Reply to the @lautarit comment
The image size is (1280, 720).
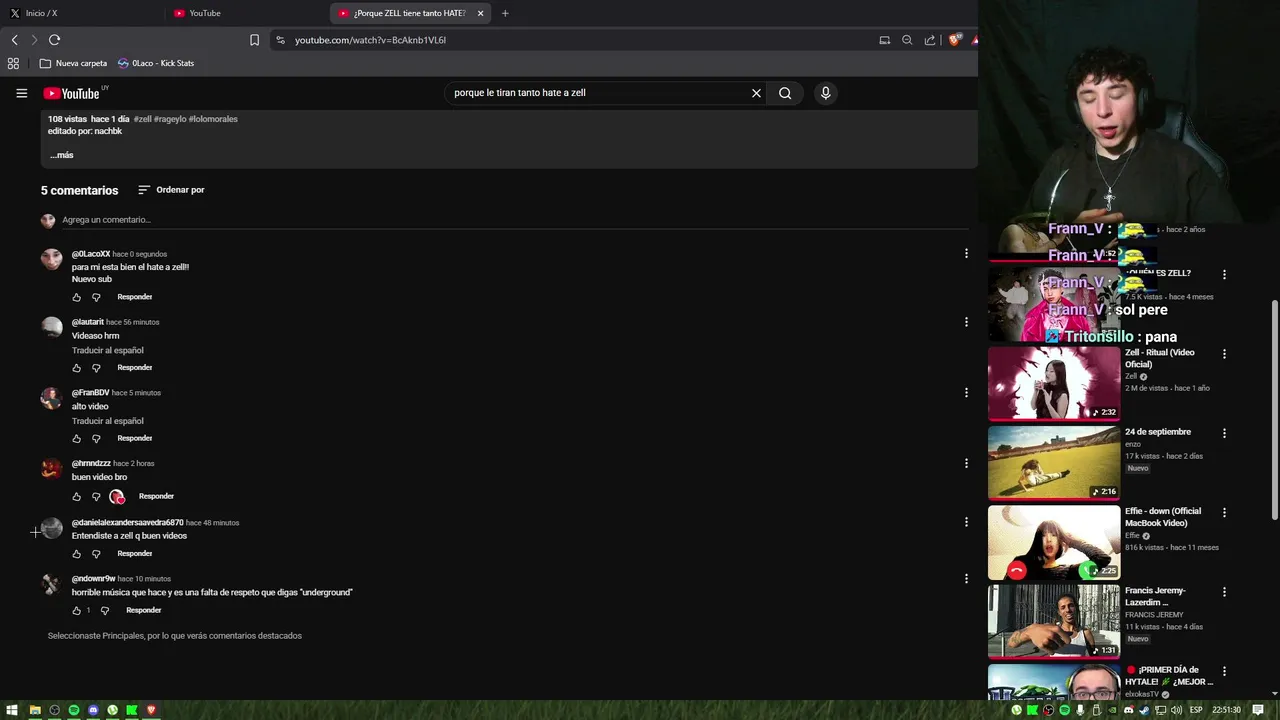pyautogui.click(x=135, y=368)
